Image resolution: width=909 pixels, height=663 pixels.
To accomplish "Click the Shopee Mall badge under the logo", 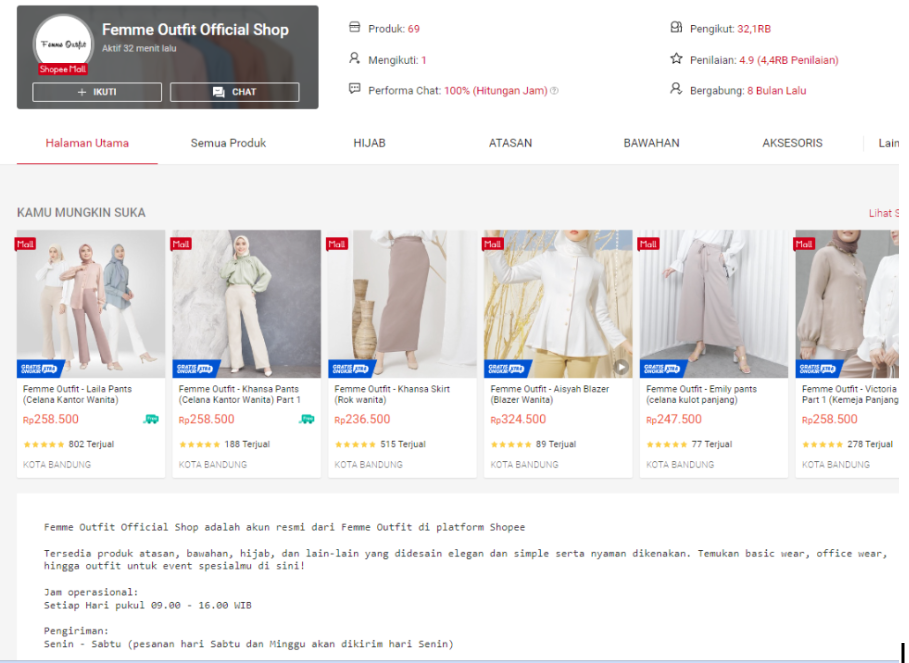I will tap(63, 69).
